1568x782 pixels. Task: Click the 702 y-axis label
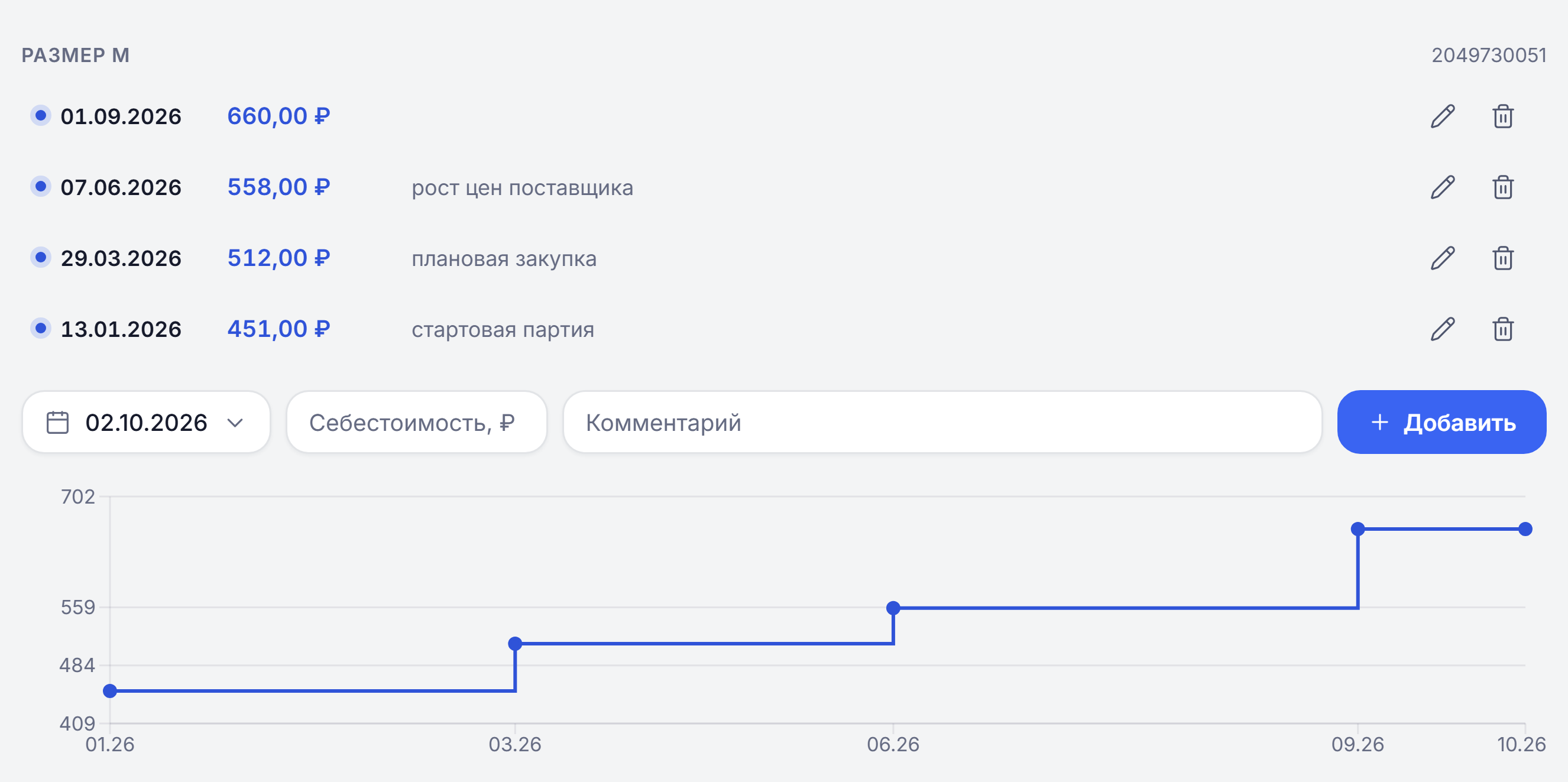coord(78,497)
